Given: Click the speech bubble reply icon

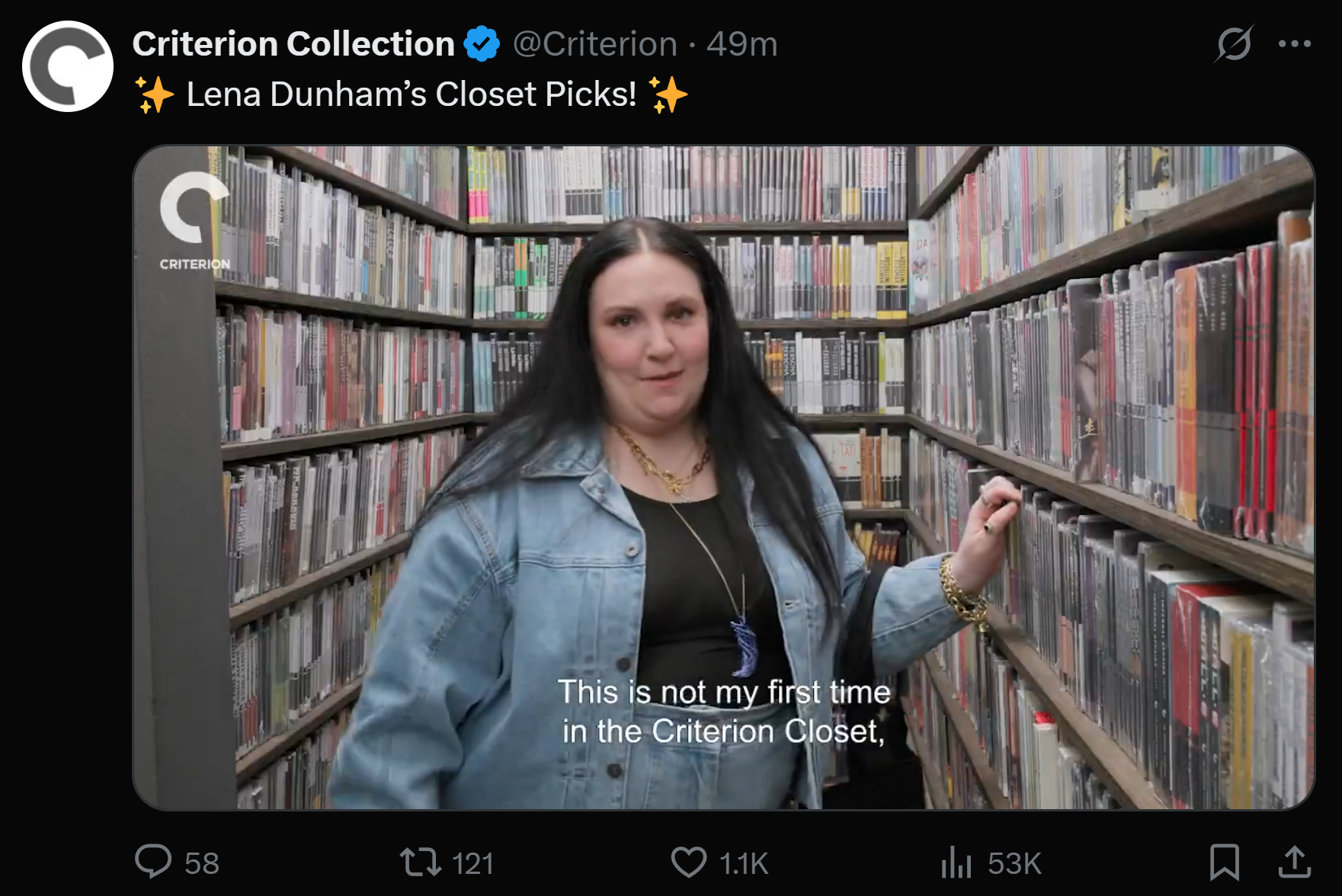Looking at the screenshot, I should click(x=153, y=862).
